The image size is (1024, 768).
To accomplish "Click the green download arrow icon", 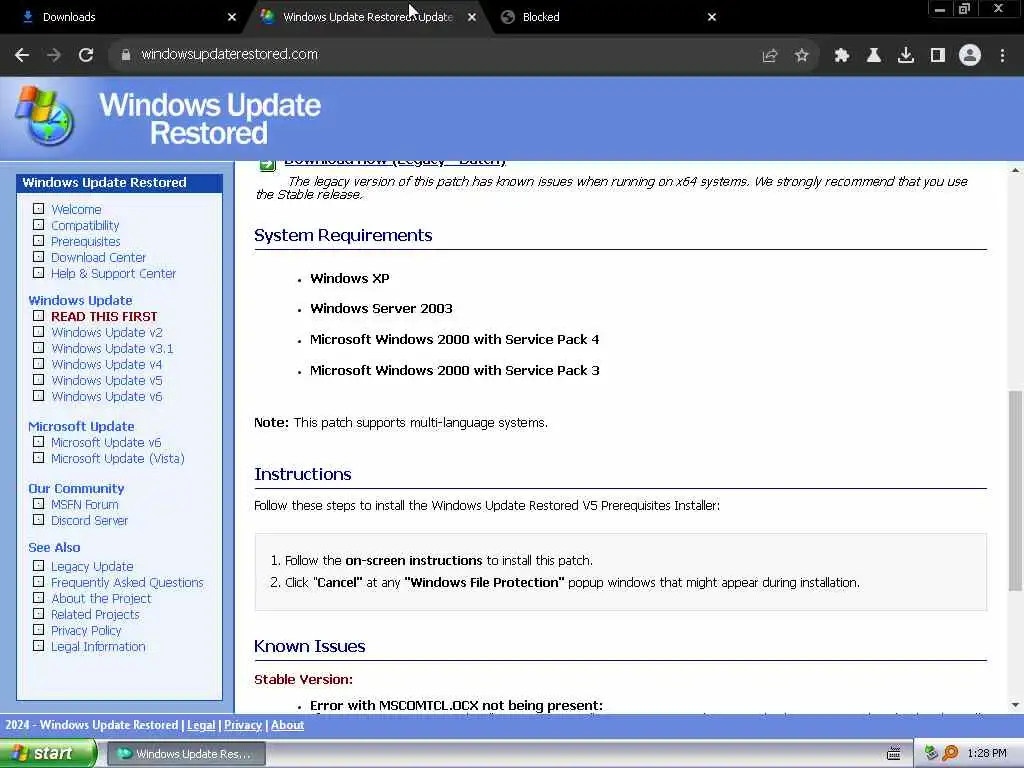I will [x=267, y=165].
